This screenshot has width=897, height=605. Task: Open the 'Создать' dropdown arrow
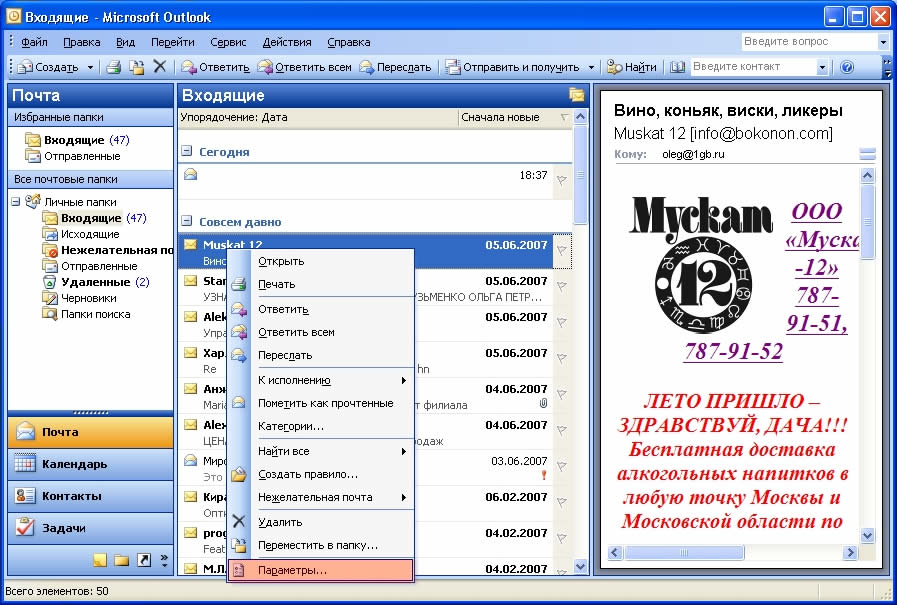pos(90,67)
